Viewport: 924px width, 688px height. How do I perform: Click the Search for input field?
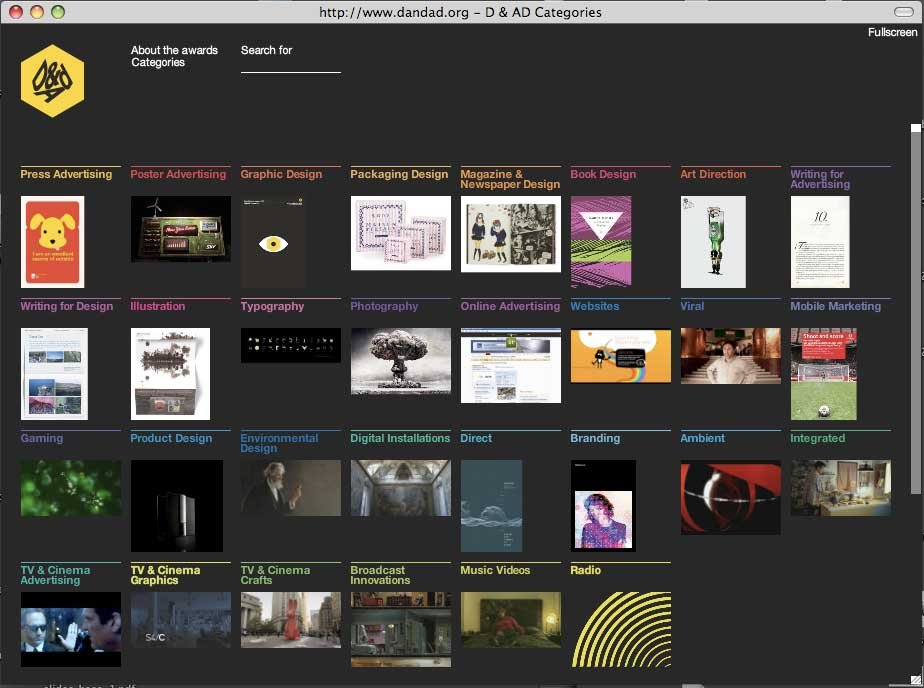(290, 64)
